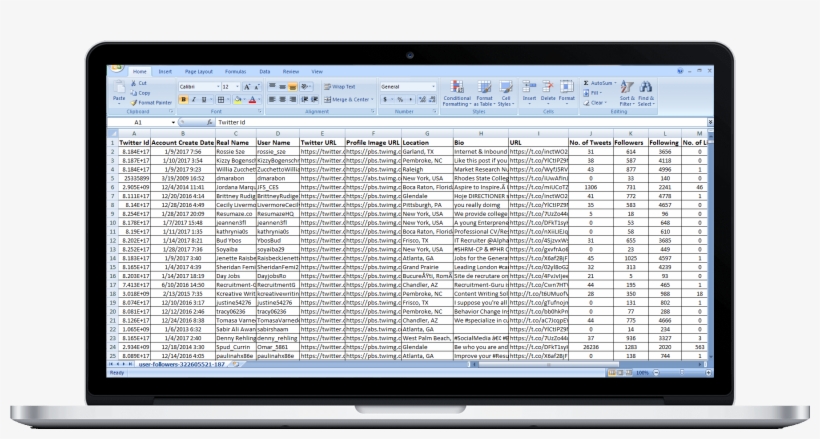820x439 pixels.
Task: Click the Format cells button in Cells group
Action: click(x=567, y=92)
